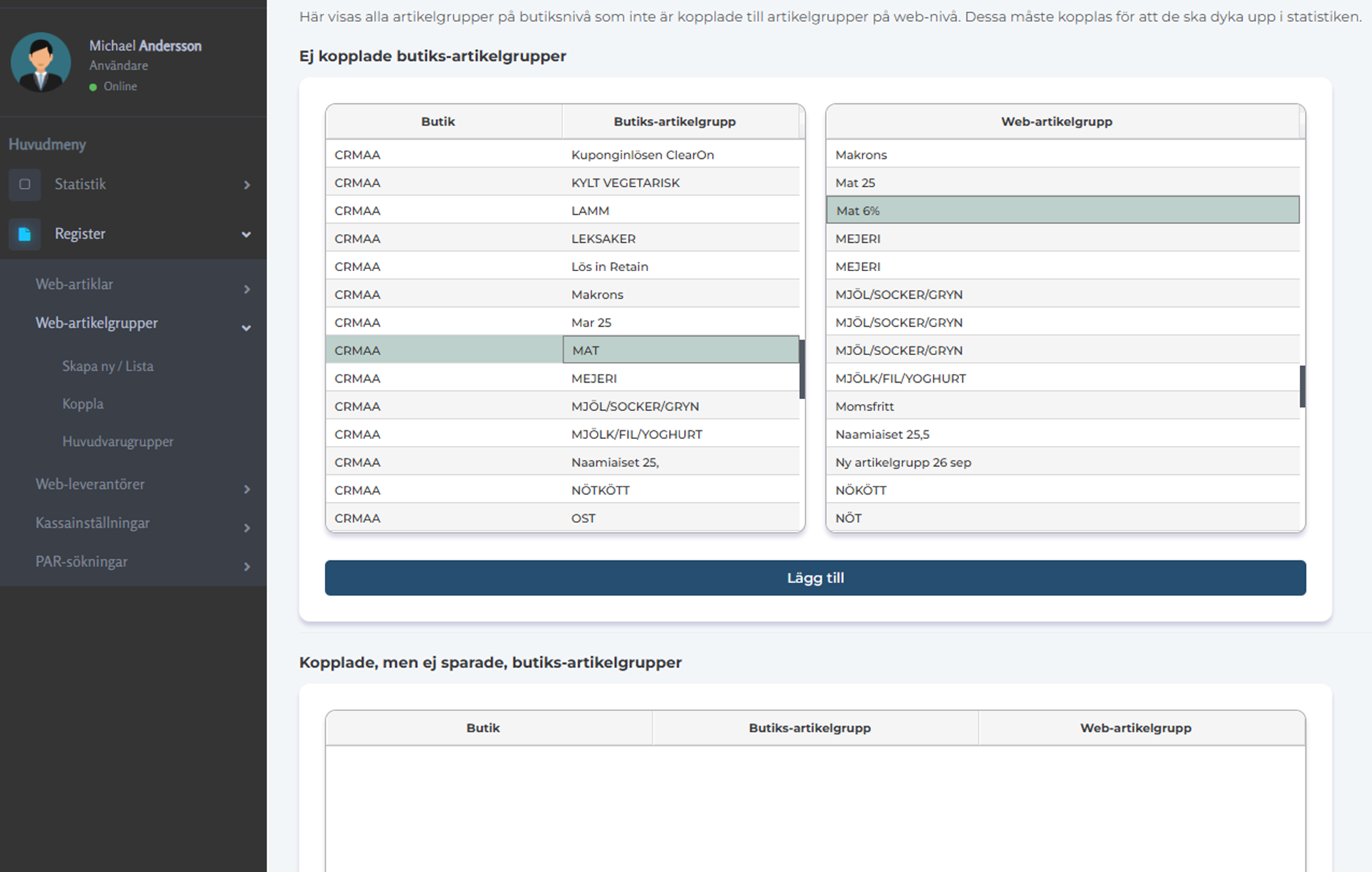Open Skapa ny / Lista page

click(107, 366)
